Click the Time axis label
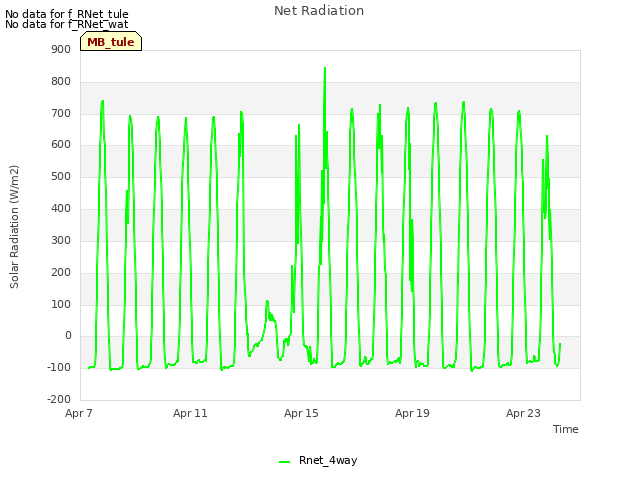Image resolution: width=640 pixels, height=480 pixels. click(566, 429)
